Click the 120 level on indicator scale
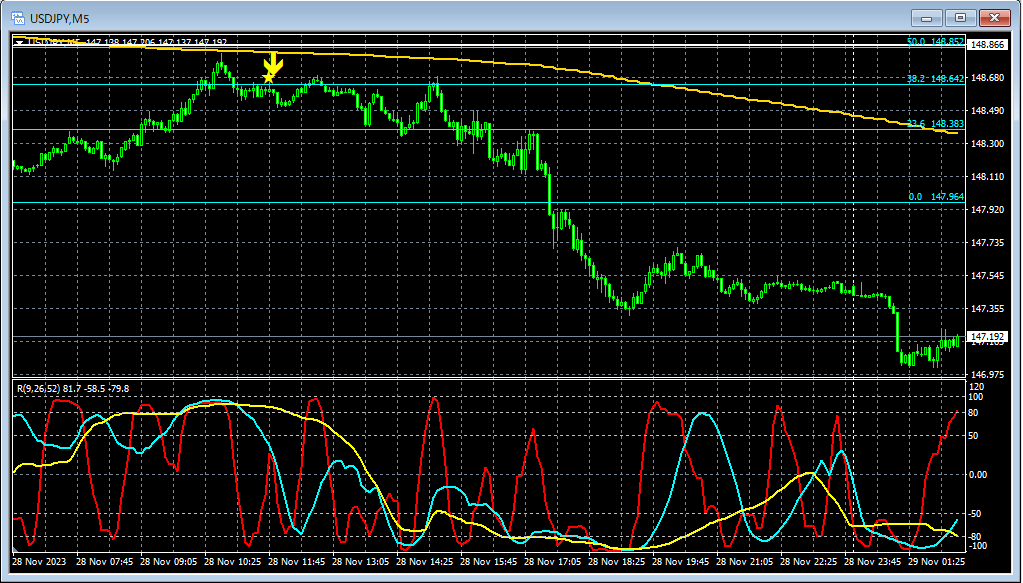Image resolution: width=1023 pixels, height=583 pixels. 977,387
